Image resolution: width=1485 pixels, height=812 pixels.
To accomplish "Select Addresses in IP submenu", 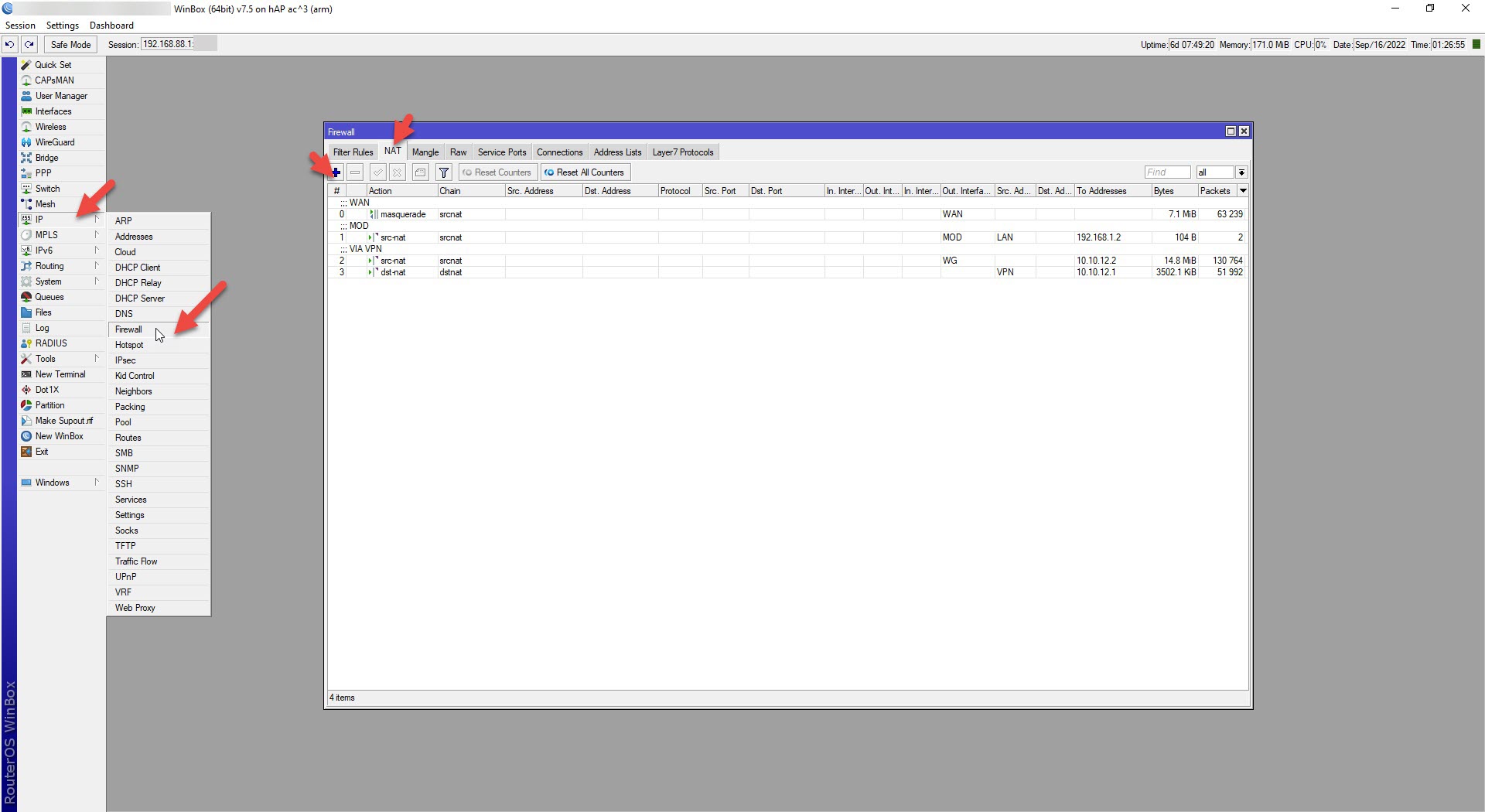I will 159,237.
